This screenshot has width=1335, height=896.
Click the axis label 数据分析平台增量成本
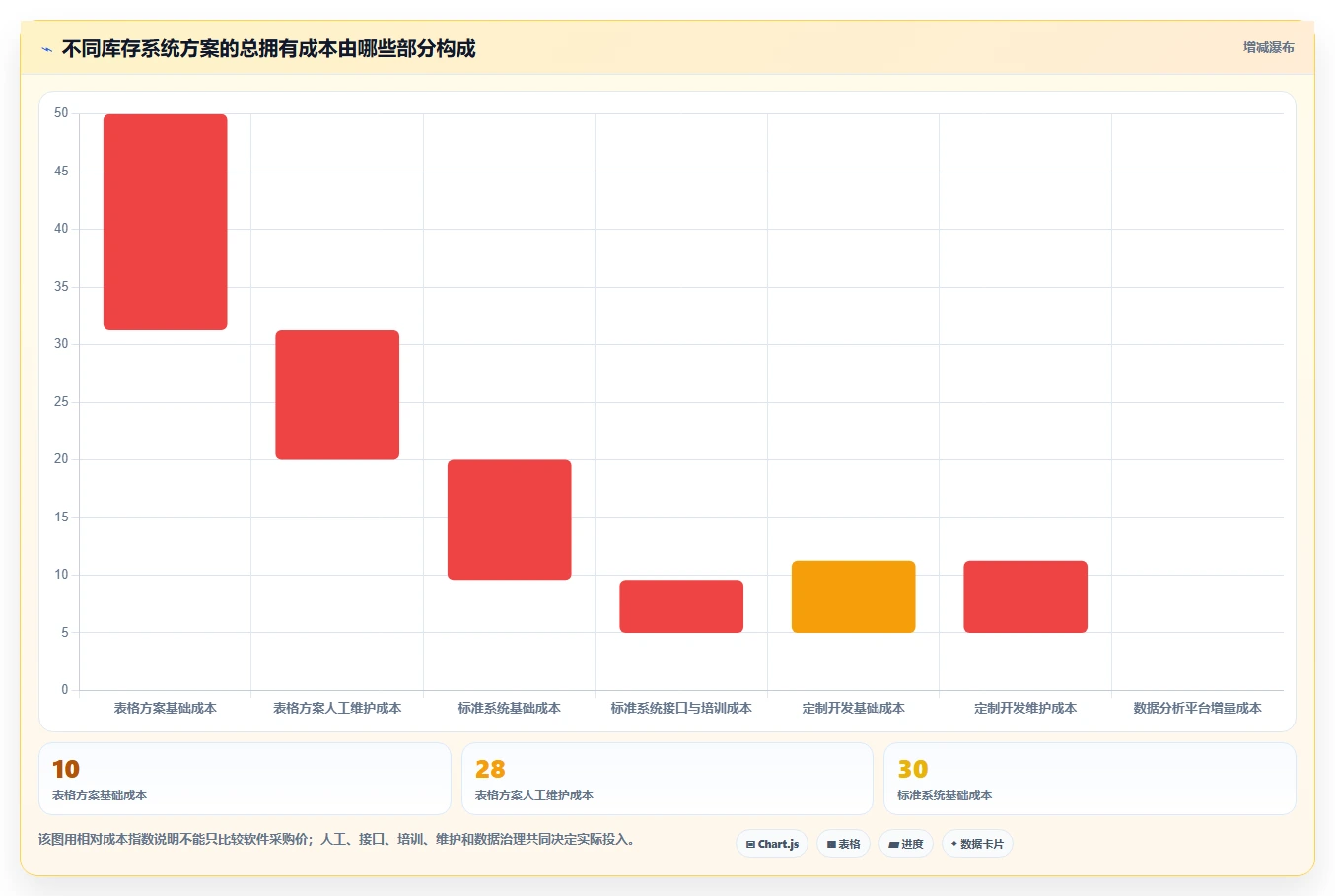click(x=1198, y=708)
